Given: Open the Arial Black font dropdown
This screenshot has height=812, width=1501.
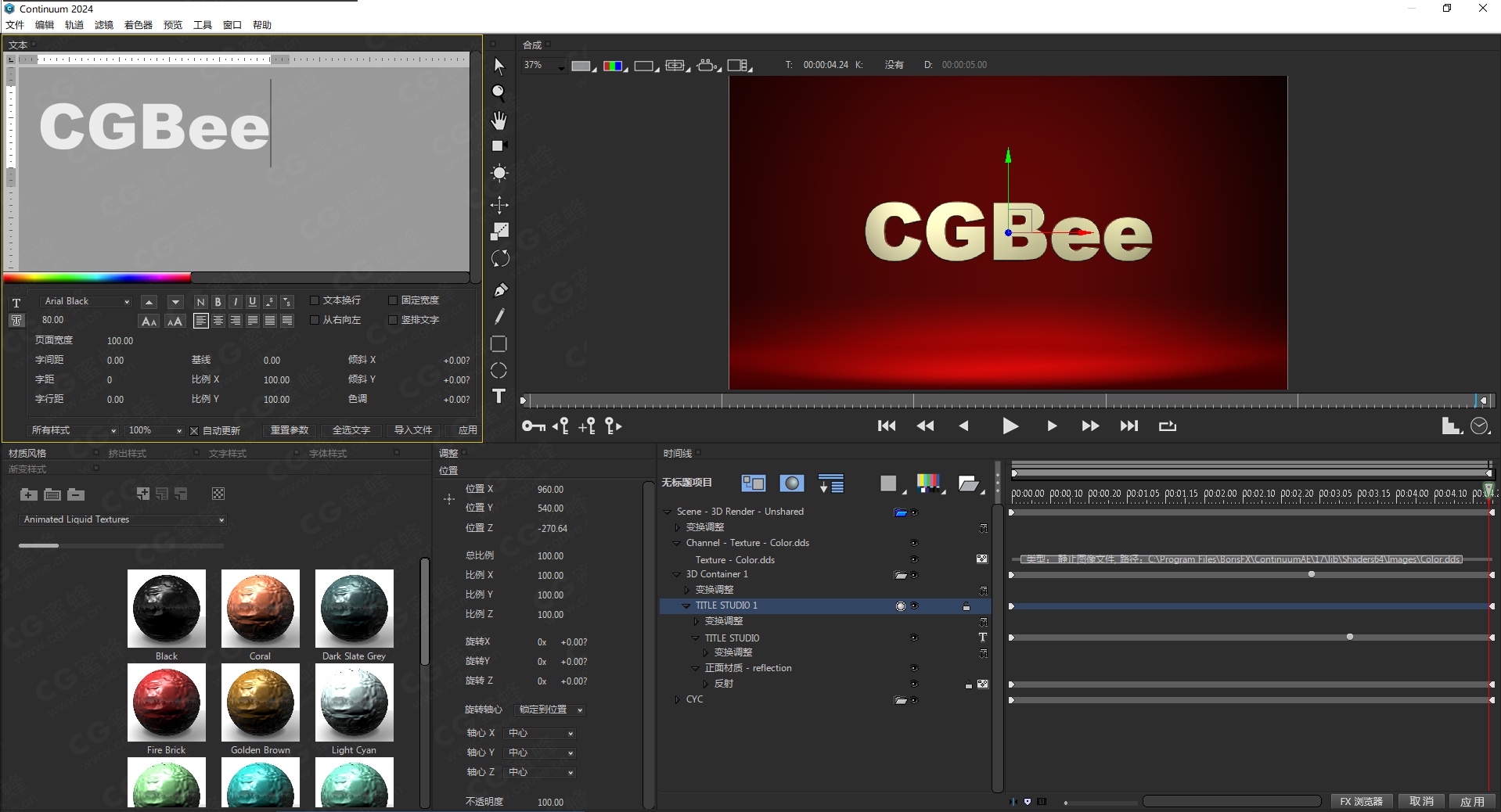Looking at the screenshot, I should tap(87, 301).
